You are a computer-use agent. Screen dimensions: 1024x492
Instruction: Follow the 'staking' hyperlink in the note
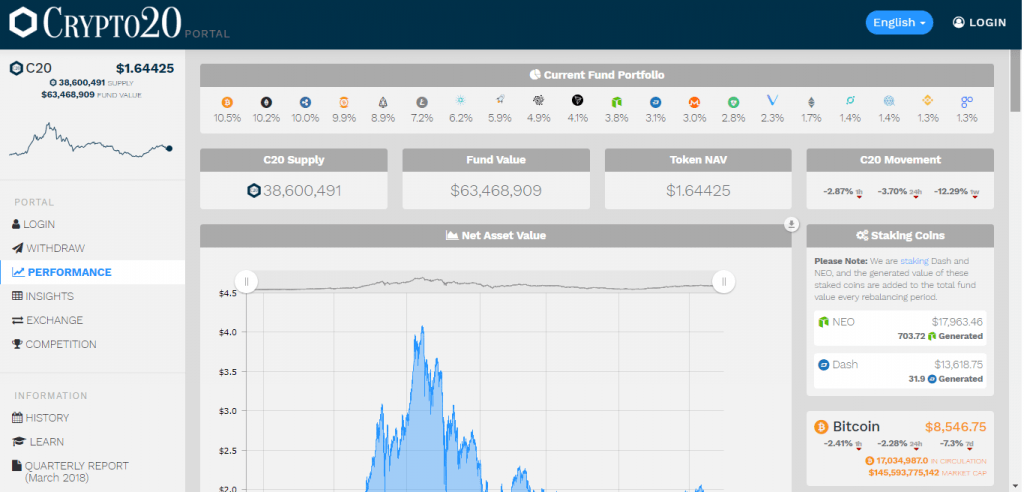[914, 261]
